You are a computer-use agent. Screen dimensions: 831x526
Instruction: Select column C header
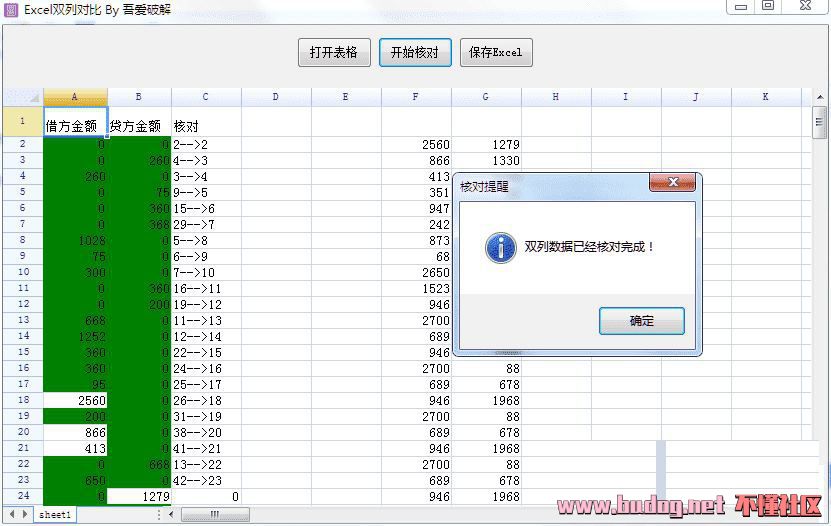coord(206,97)
